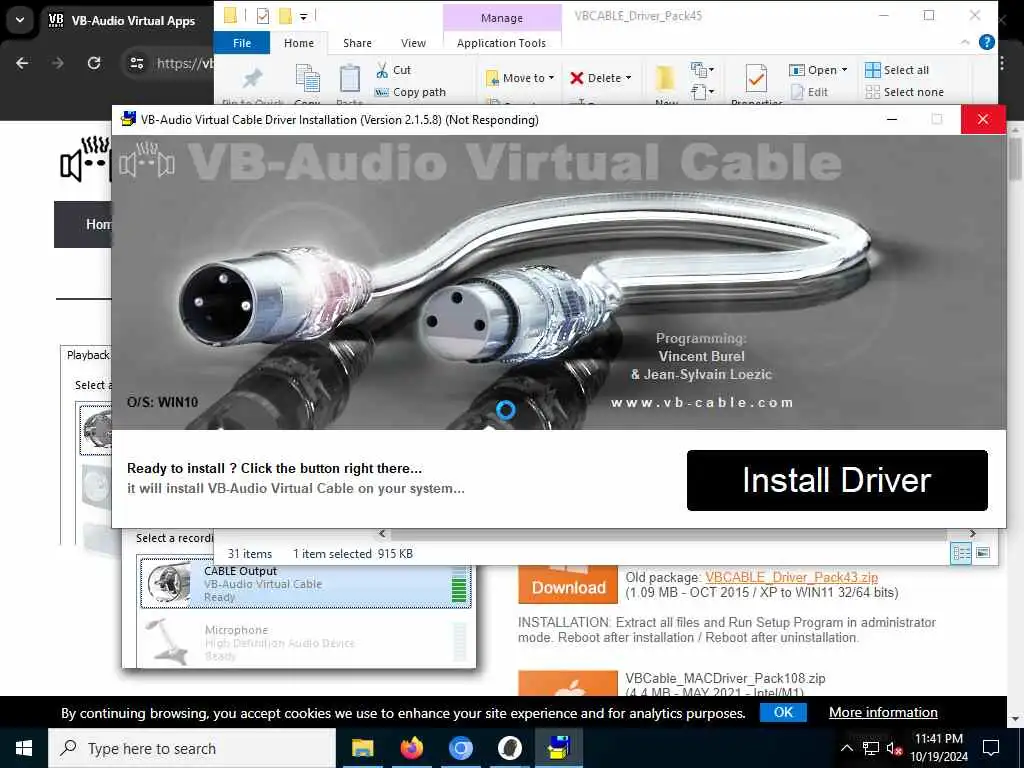Close the VB-Audio Virtual Cable installer window

pyautogui.click(x=983, y=120)
